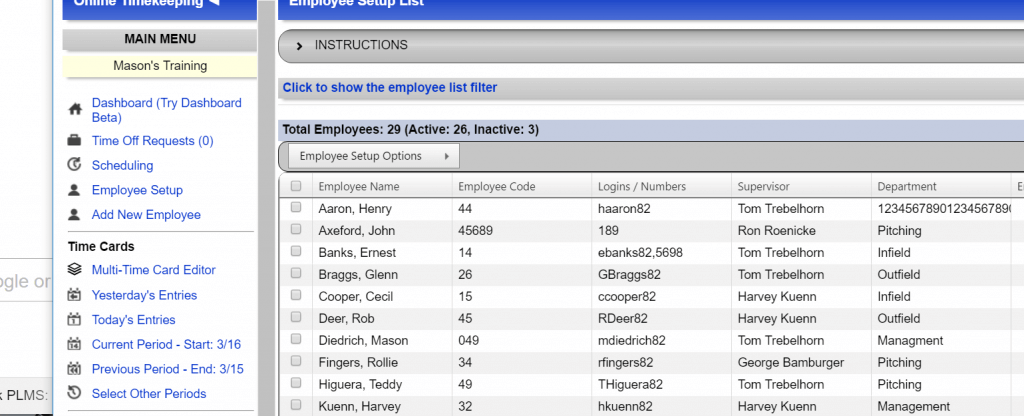This screenshot has width=1024, height=416.
Task: Open the Add New Employee link
Action: click(146, 215)
